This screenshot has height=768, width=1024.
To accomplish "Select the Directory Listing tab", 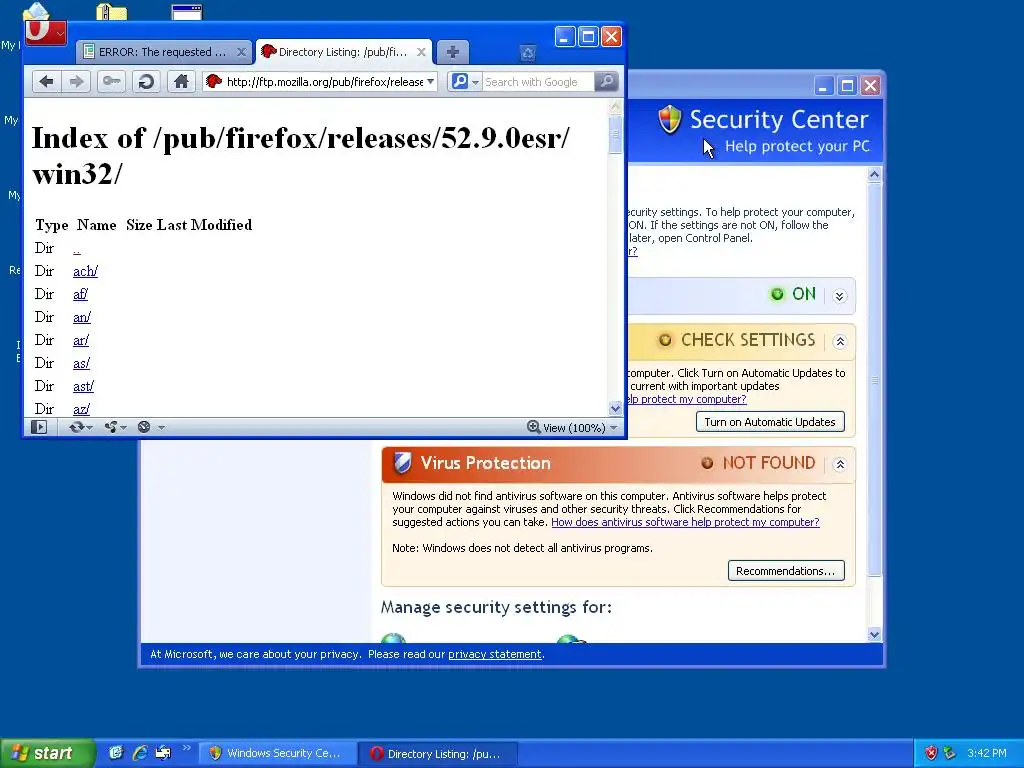I will point(343,52).
